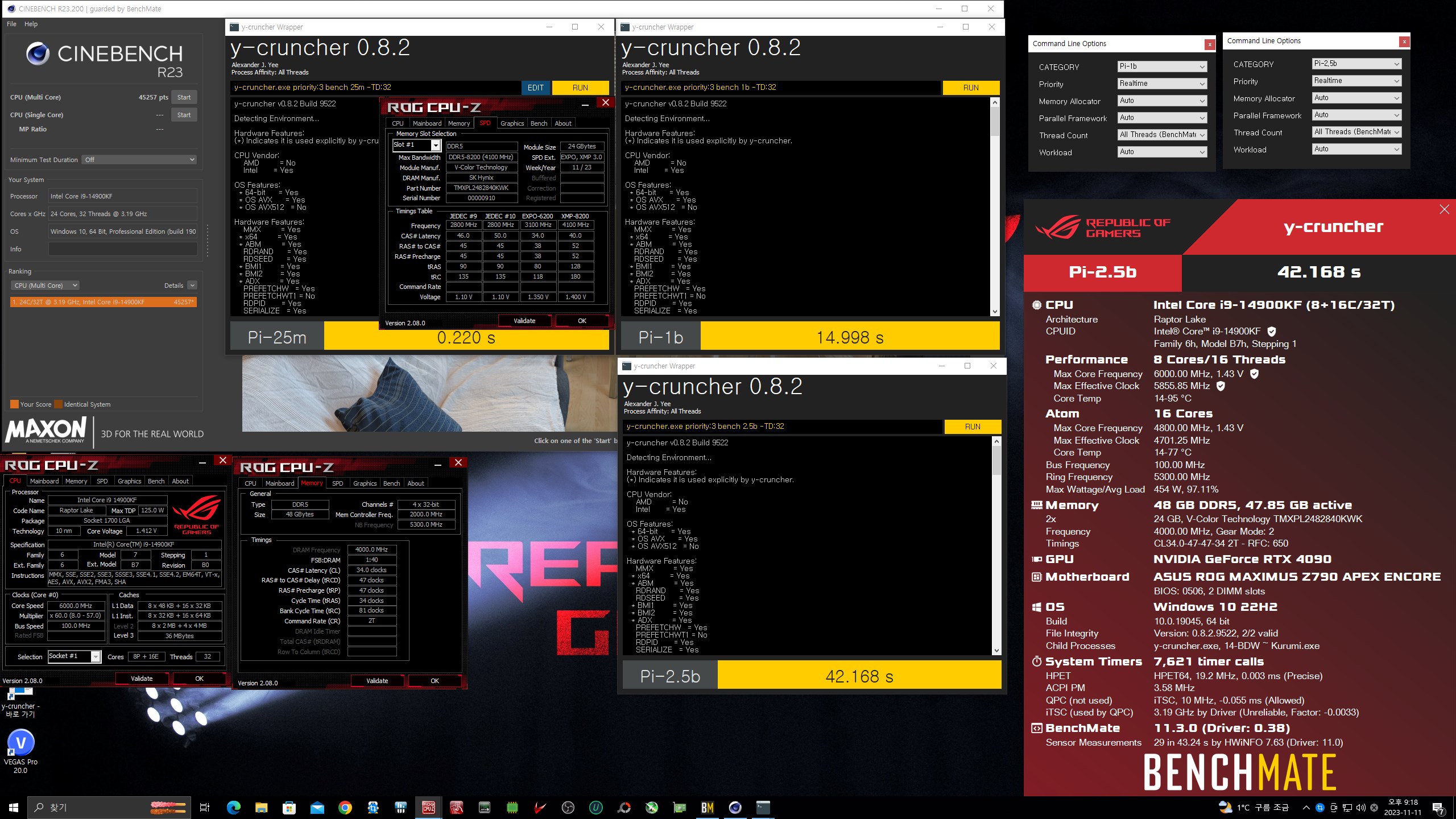1456x819 pixels.
Task: Open the green chip taskbar icon
Action: pos(512,807)
